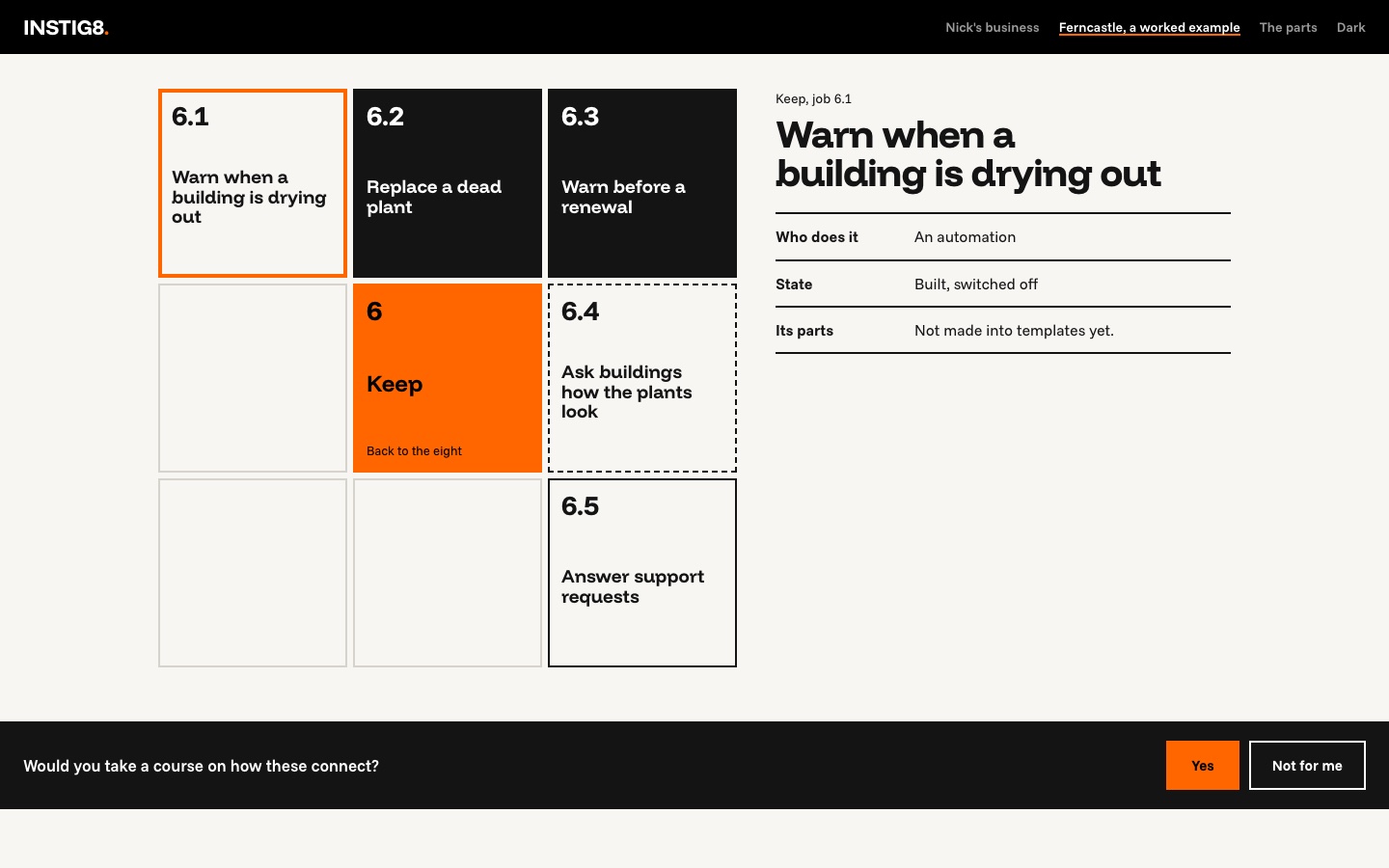This screenshot has width=1389, height=868.
Task: Open tile 6.4 Ask buildings how the plants look
Action: point(642,378)
